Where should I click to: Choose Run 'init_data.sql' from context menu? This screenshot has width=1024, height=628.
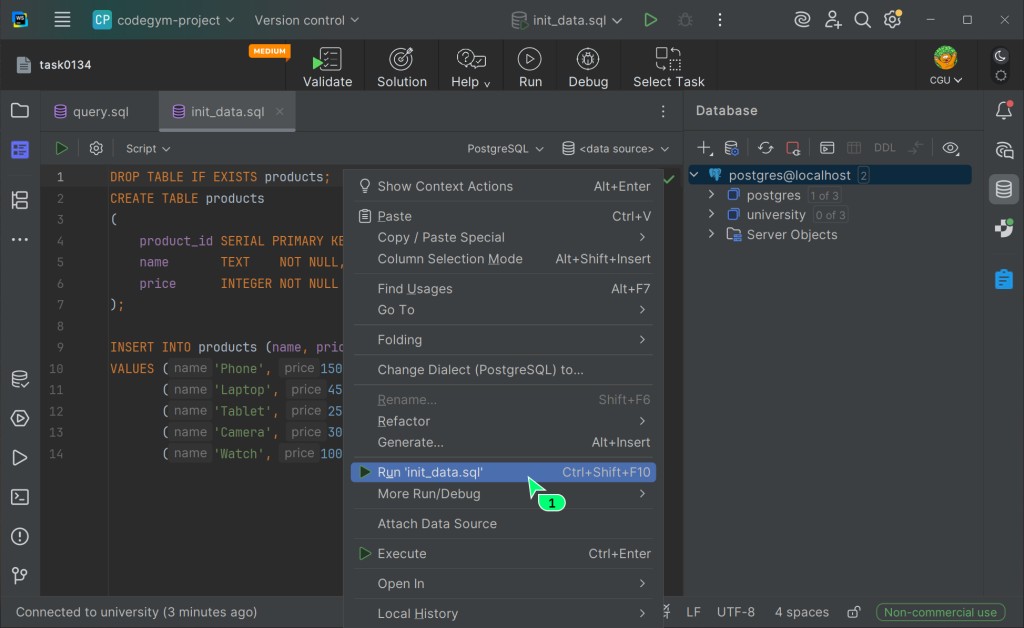coord(430,472)
